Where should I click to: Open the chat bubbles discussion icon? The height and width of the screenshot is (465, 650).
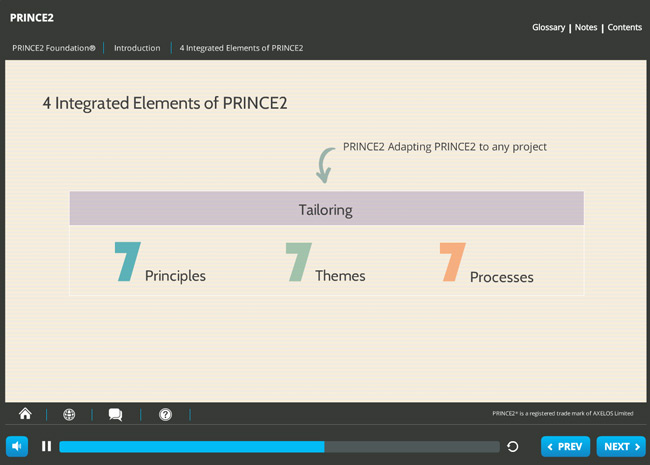(x=115, y=414)
